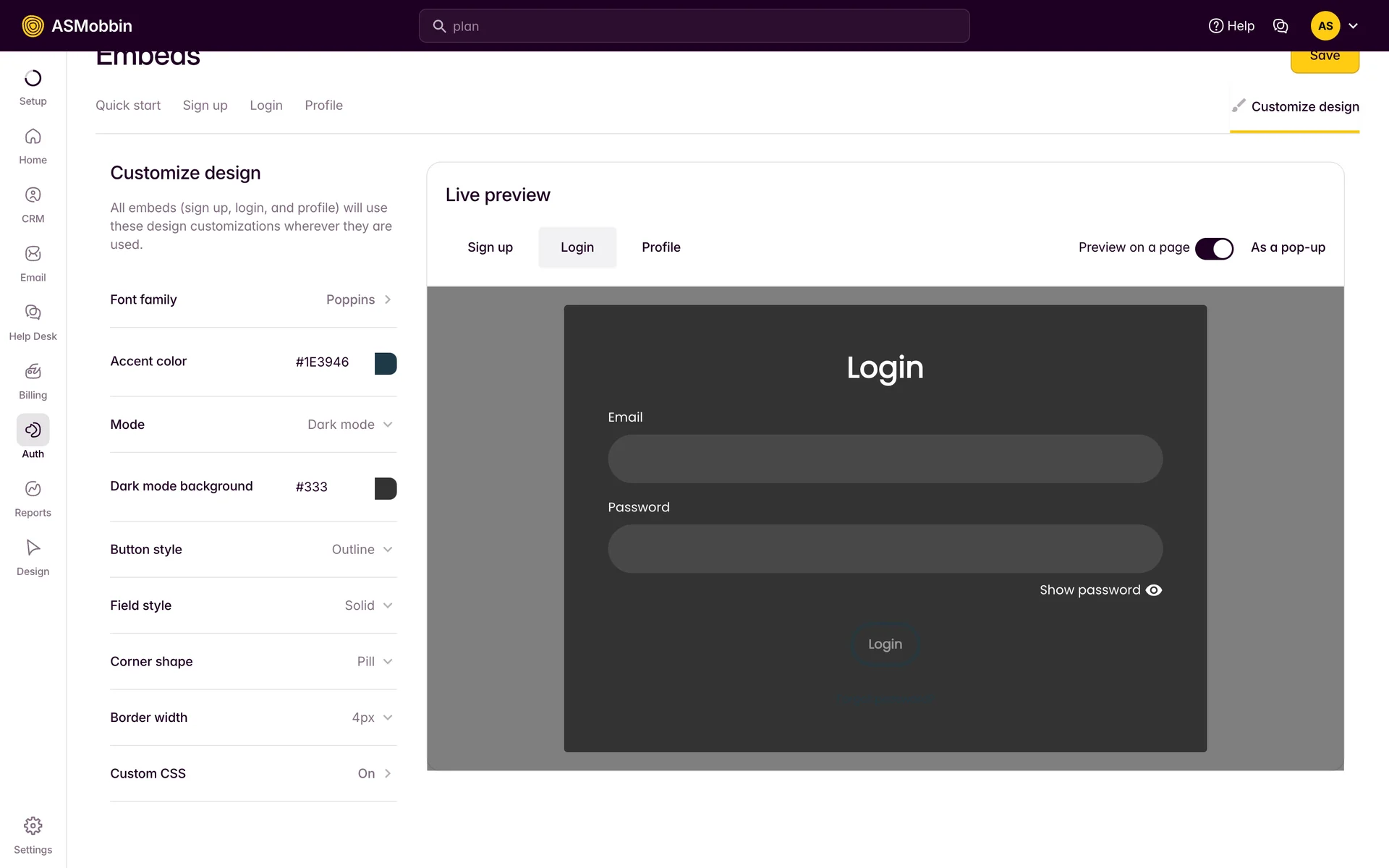Open the Billing section icon
Screen dimensions: 1389x868
point(33,372)
